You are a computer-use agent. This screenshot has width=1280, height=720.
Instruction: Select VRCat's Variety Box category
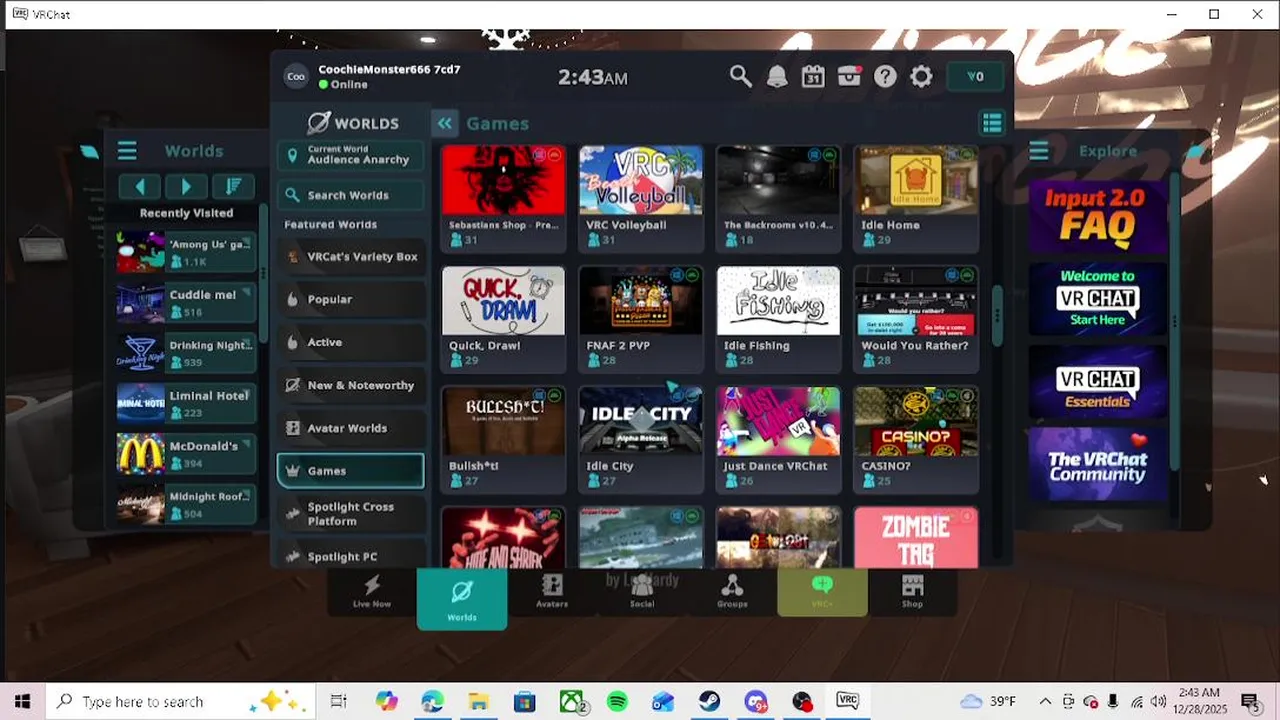tap(350, 257)
